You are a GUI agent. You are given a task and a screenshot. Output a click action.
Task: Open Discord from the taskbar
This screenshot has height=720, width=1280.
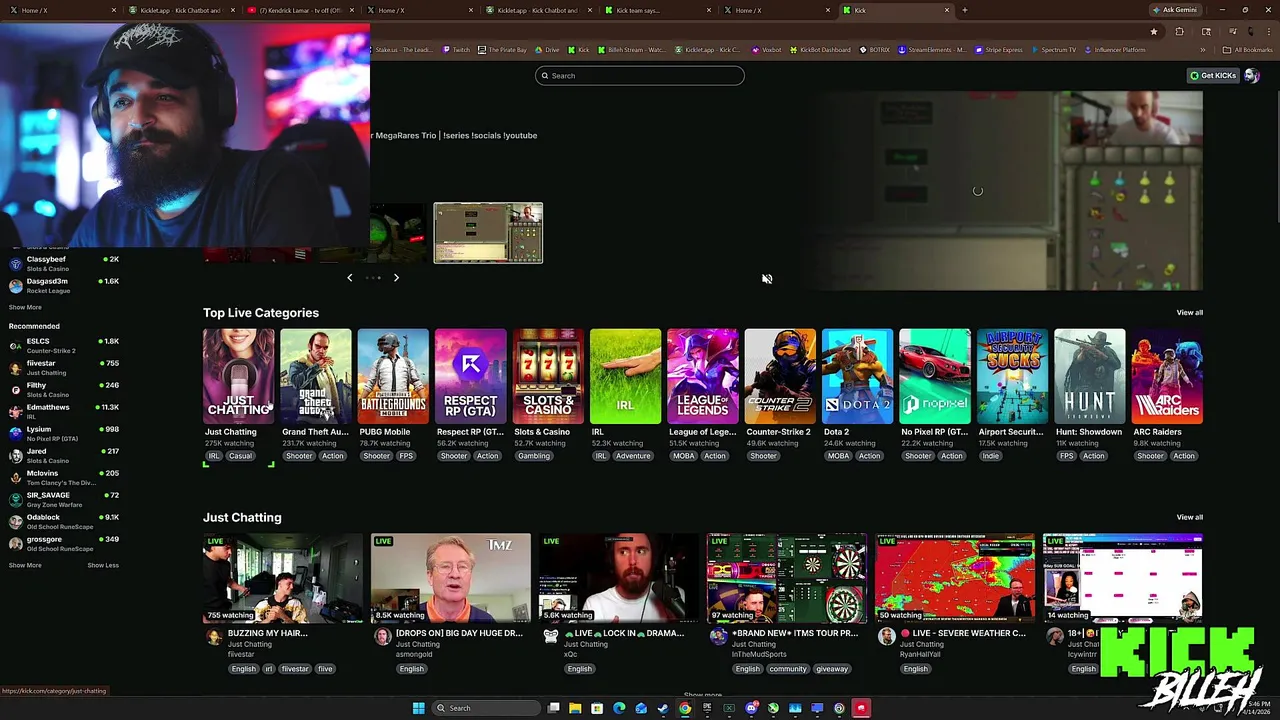(751, 708)
